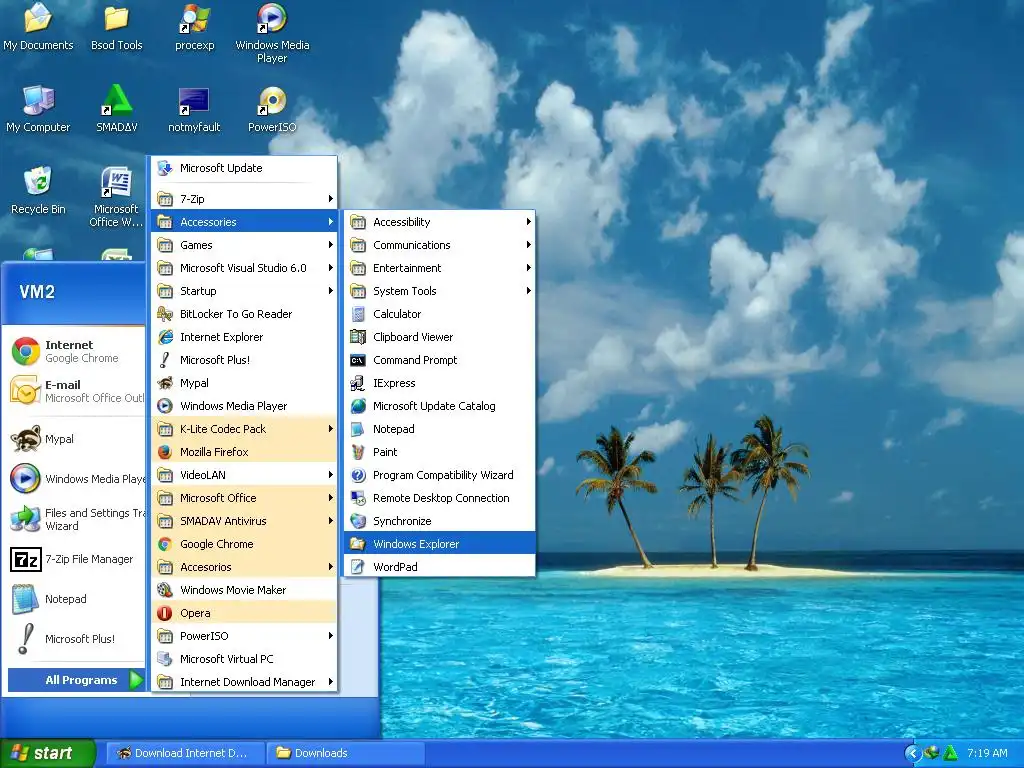Image resolution: width=1024 pixels, height=768 pixels.
Task: Launch Opera from All Programs
Action: pyautogui.click(x=244, y=613)
